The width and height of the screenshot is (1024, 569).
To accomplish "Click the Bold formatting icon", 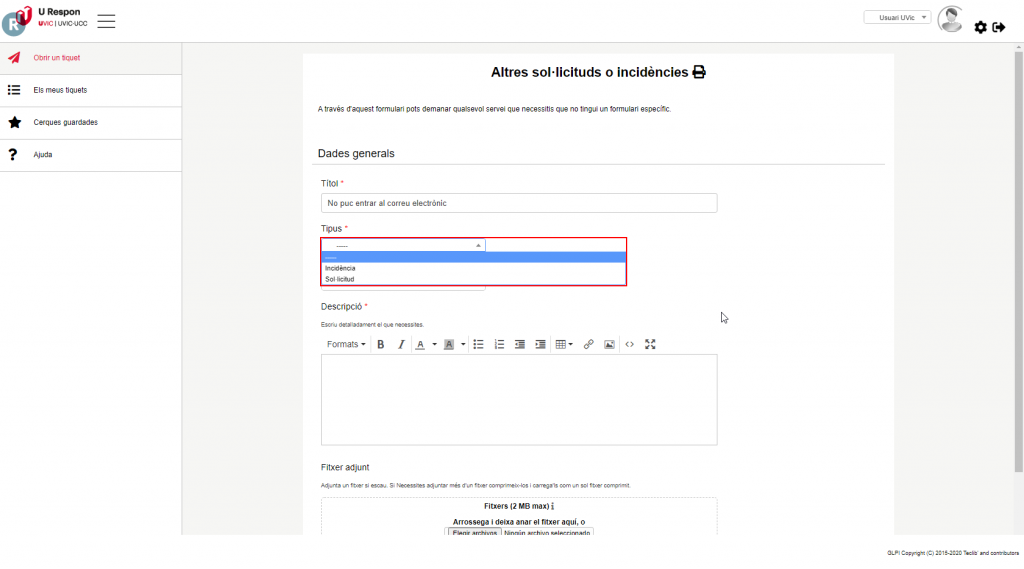I will click(381, 344).
